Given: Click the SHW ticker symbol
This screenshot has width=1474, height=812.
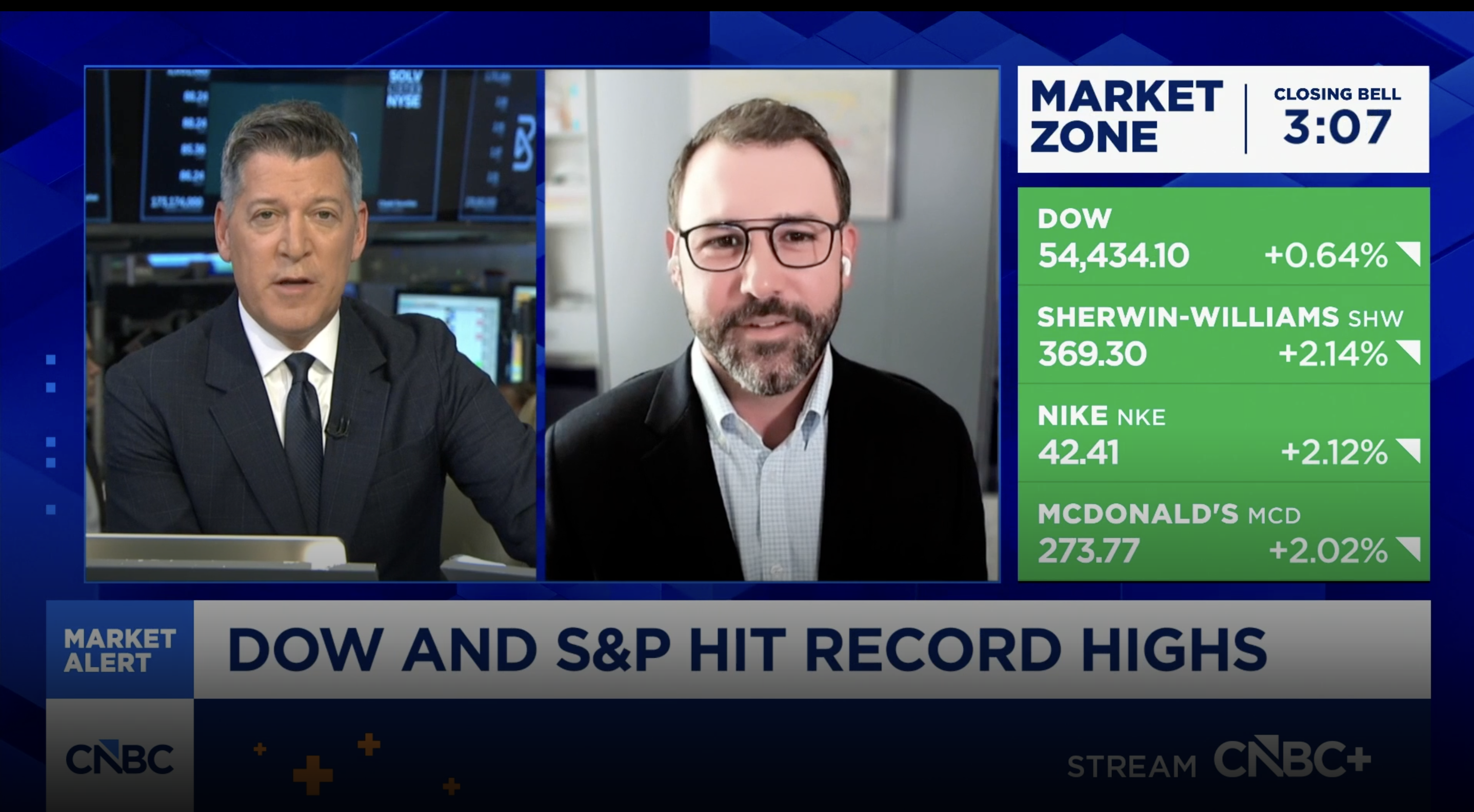Looking at the screenshot, I should pos(1376,318).
